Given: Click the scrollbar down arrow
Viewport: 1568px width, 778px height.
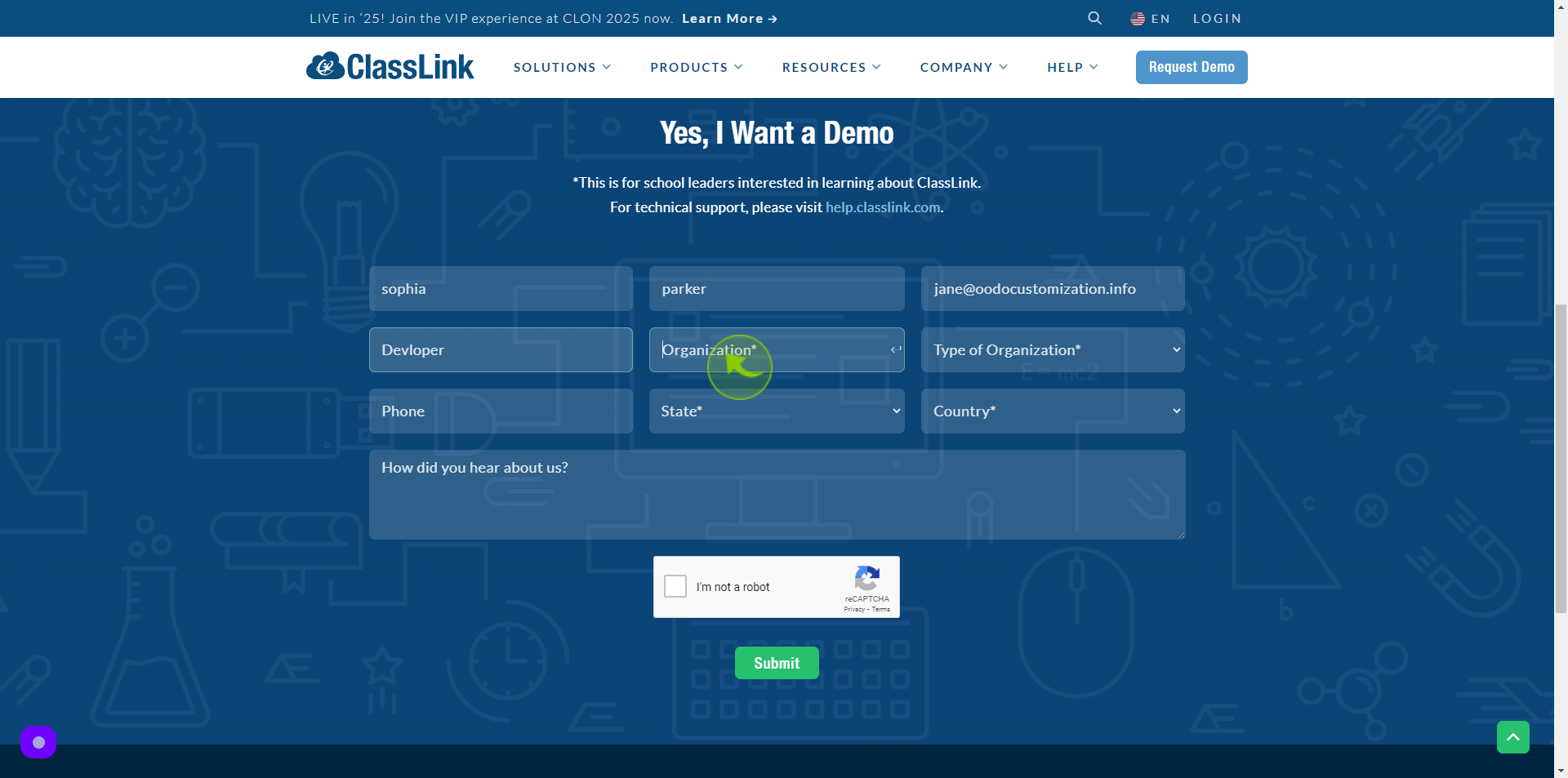Looking at the screenshot, I should click(1561, 770).
